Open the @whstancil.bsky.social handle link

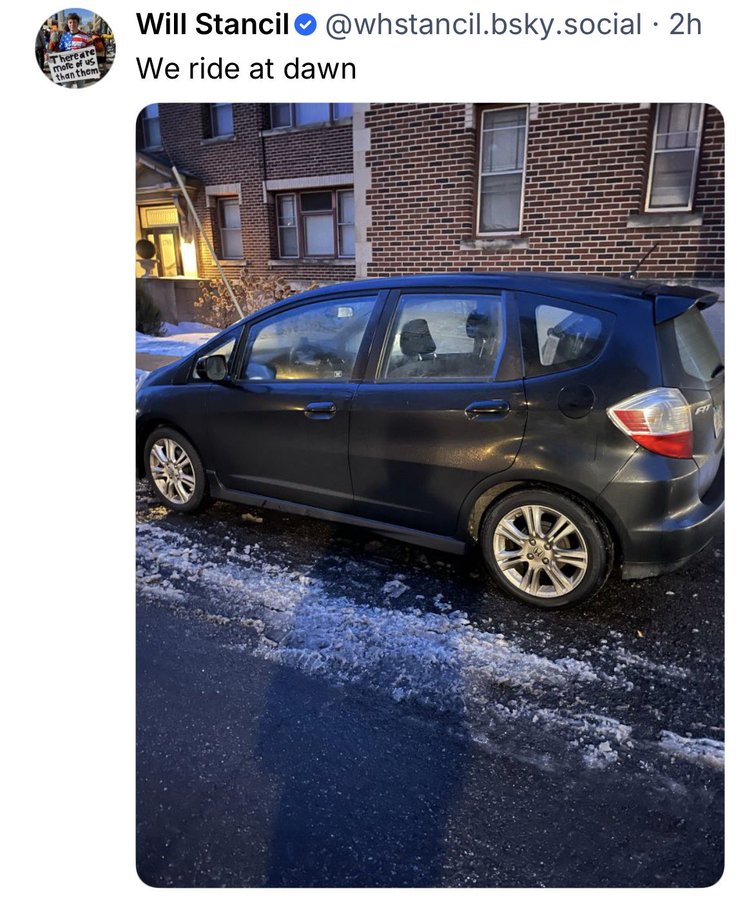click(x=483, y=24)
